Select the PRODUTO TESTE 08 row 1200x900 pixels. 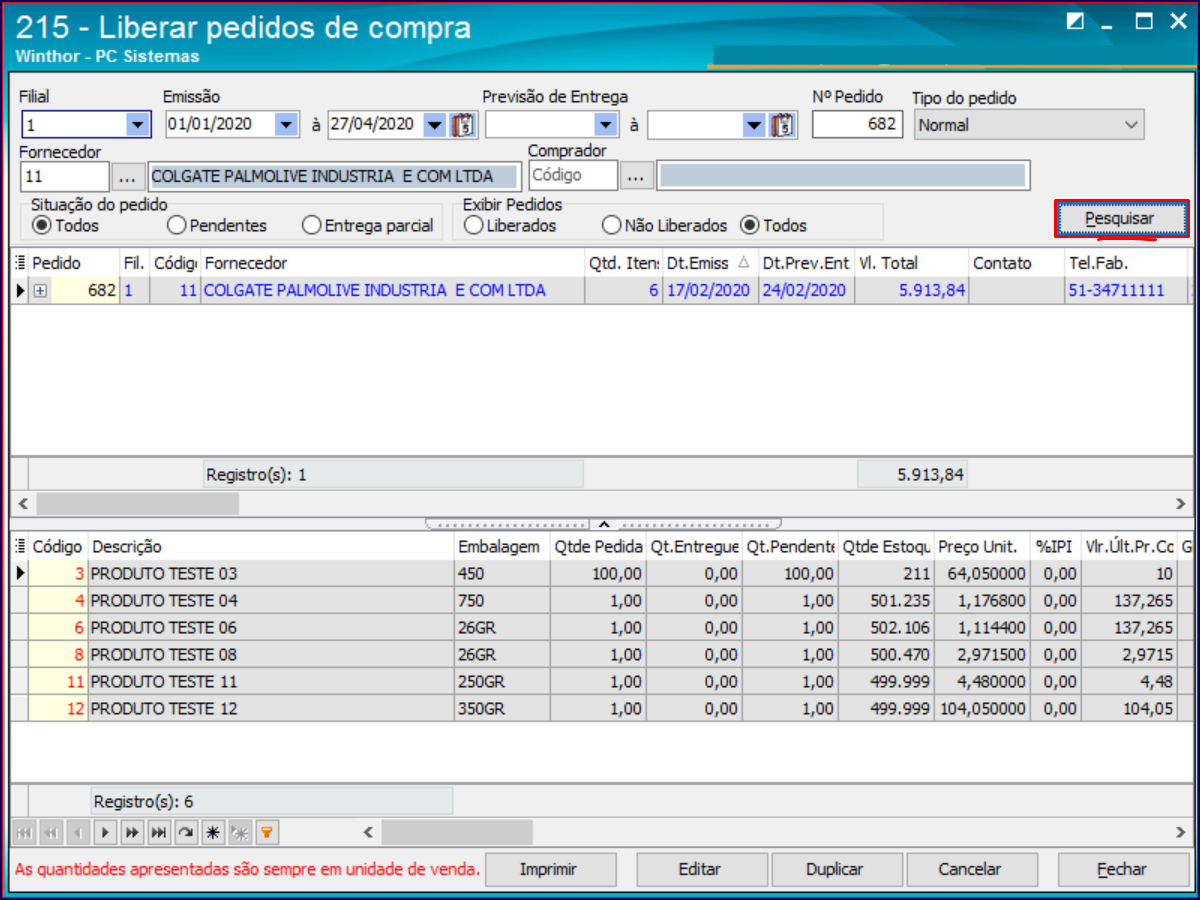tap(600, 655)
